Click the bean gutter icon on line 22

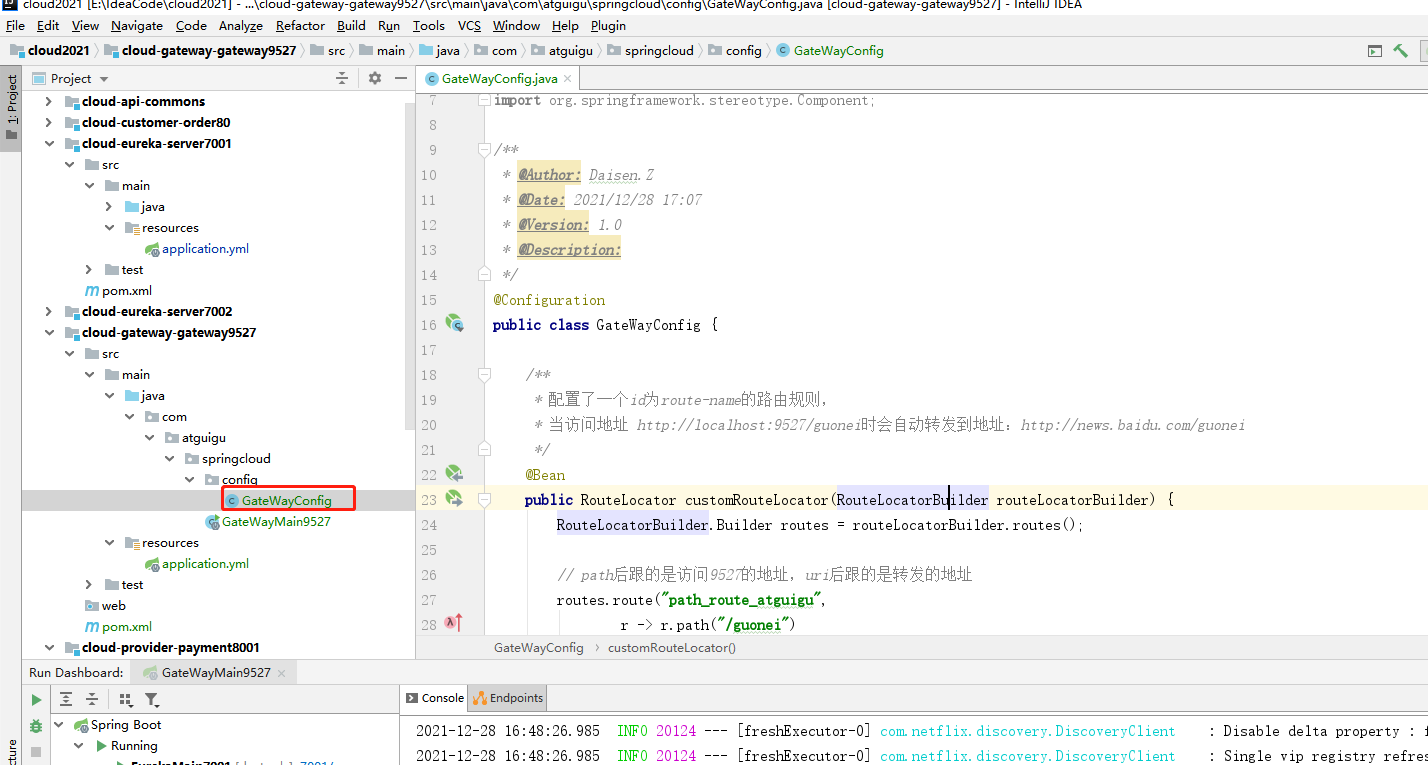coord(454,473)
